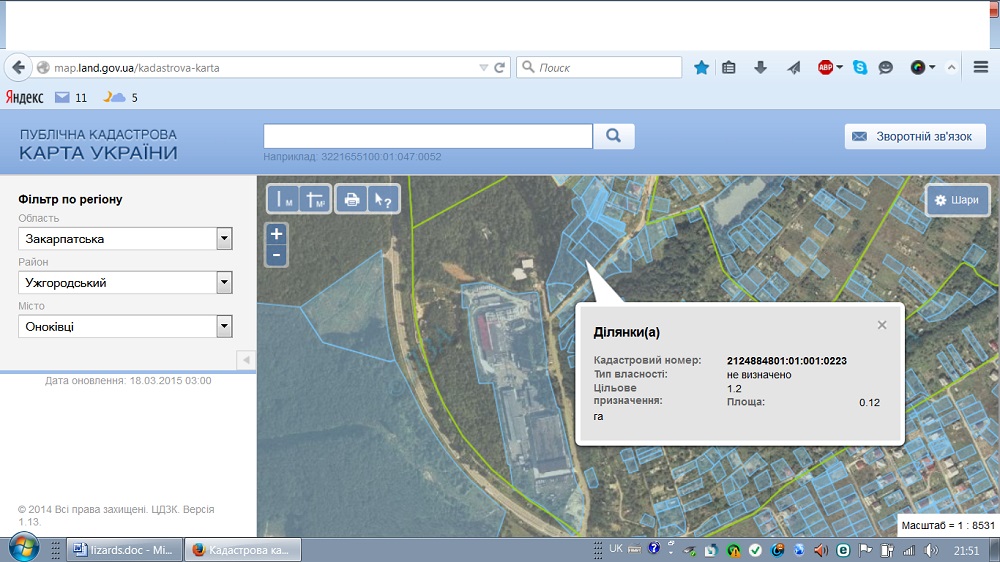Open the Firefox hamburger menu
The width and height of the screenshot is (1000, 562).
[x=980, y=68]
